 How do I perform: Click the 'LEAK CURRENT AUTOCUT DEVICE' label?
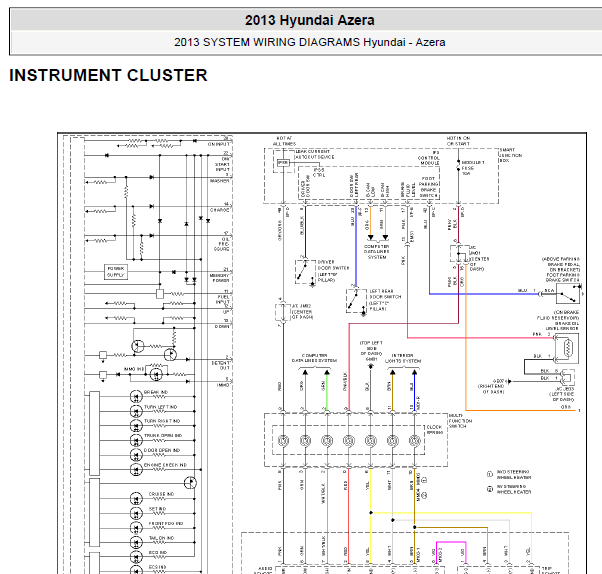(x=314, y=154)
